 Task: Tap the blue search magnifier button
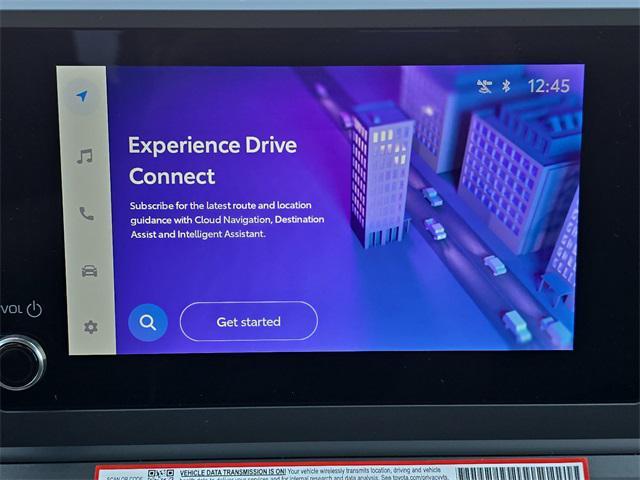coord(148,322)
